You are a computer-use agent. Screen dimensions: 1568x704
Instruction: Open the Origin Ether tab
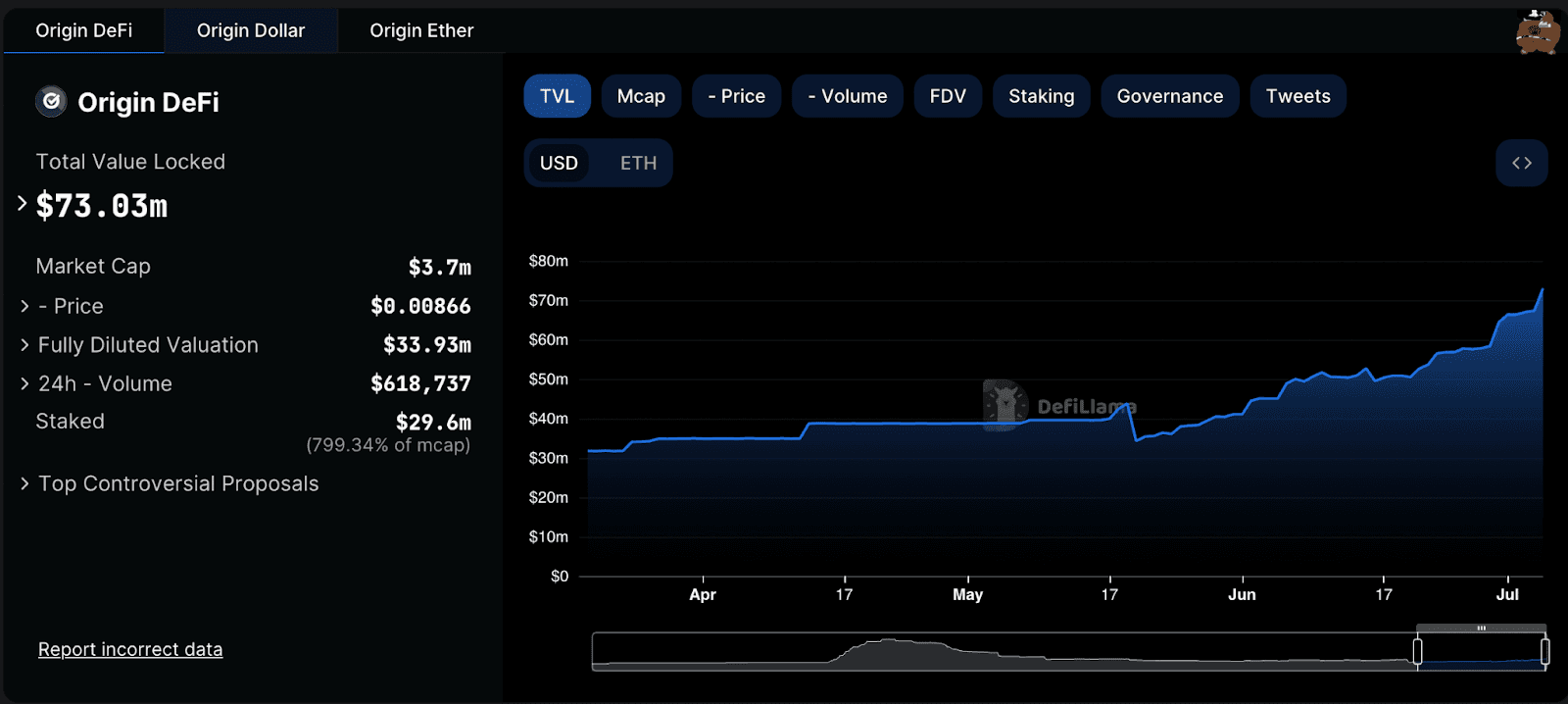pyautogui.click(x=421, y=30)
